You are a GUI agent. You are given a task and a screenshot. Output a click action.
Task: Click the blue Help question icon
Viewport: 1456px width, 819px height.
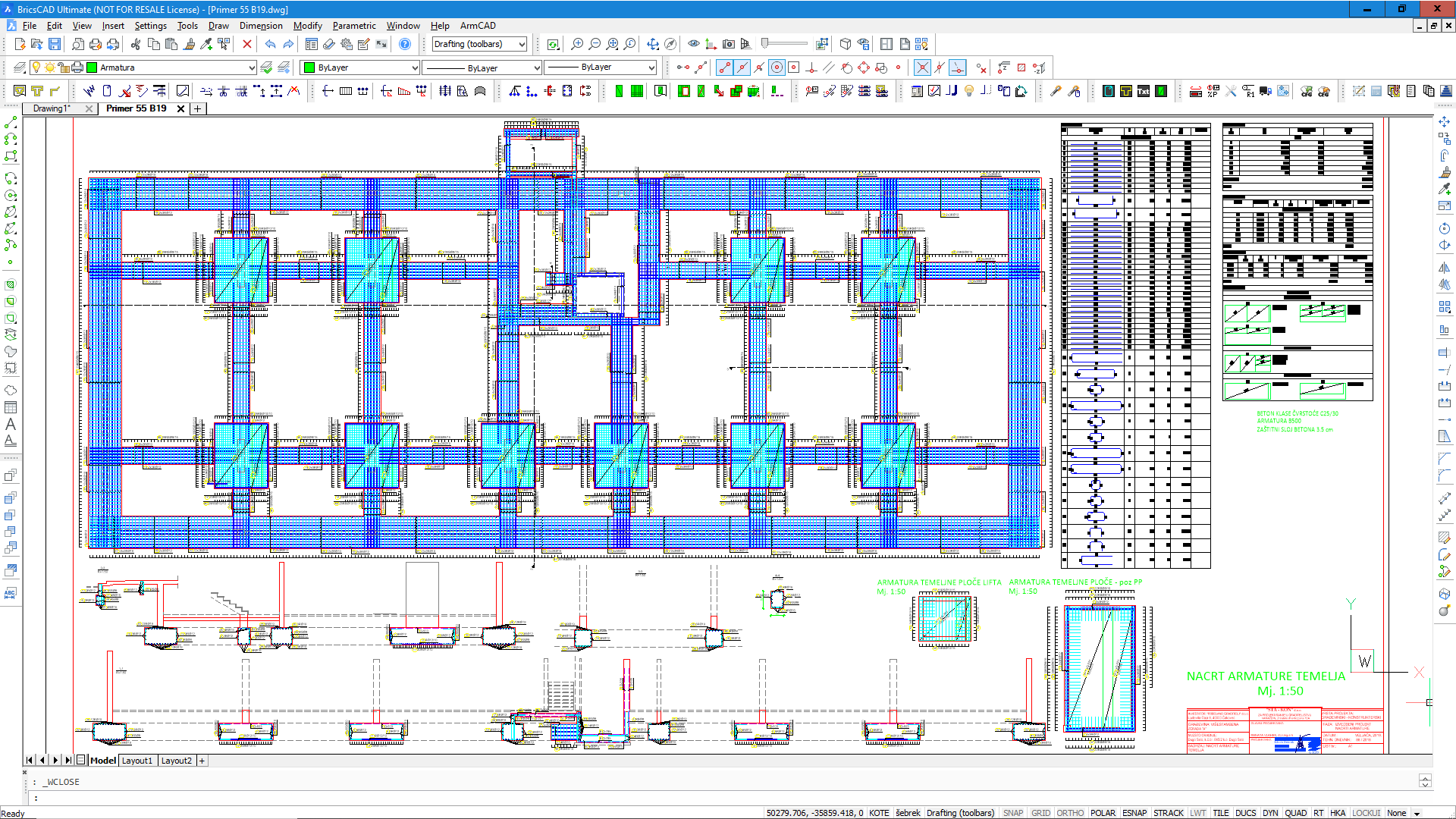(405, 45)
